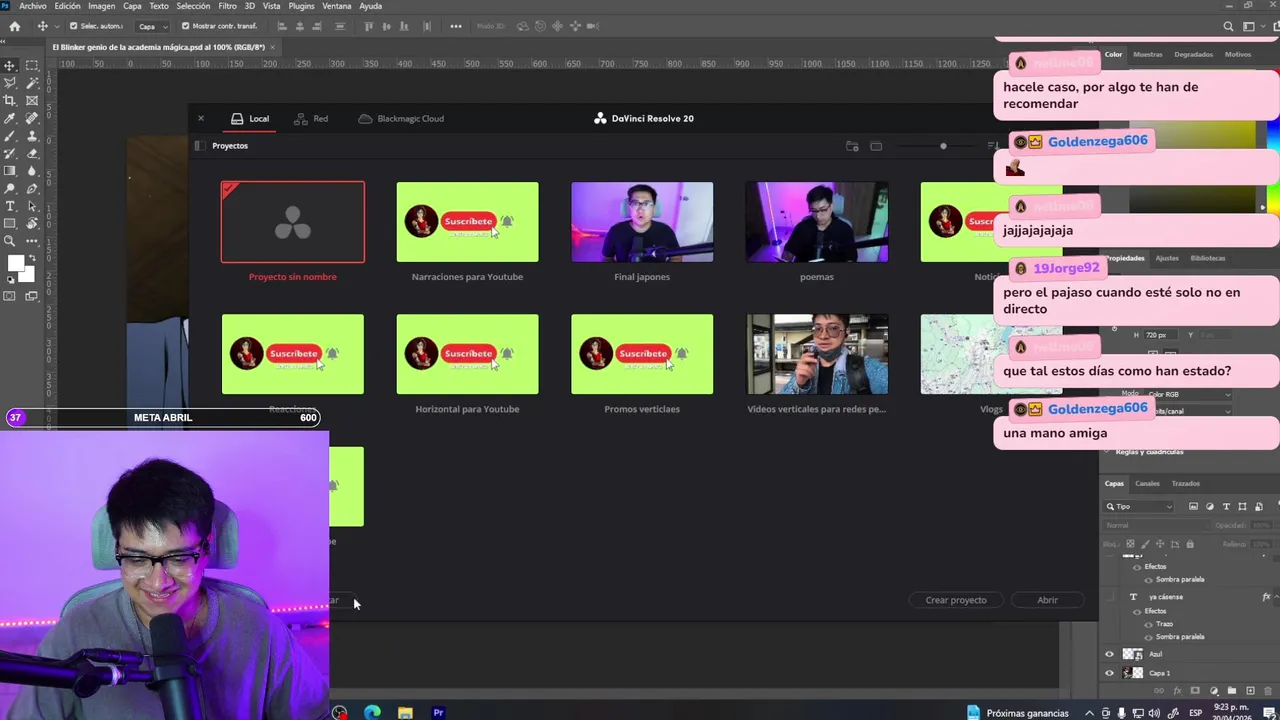Click the add layer mask icon
Screen dimensions: 1280x720
(1195, 691)
